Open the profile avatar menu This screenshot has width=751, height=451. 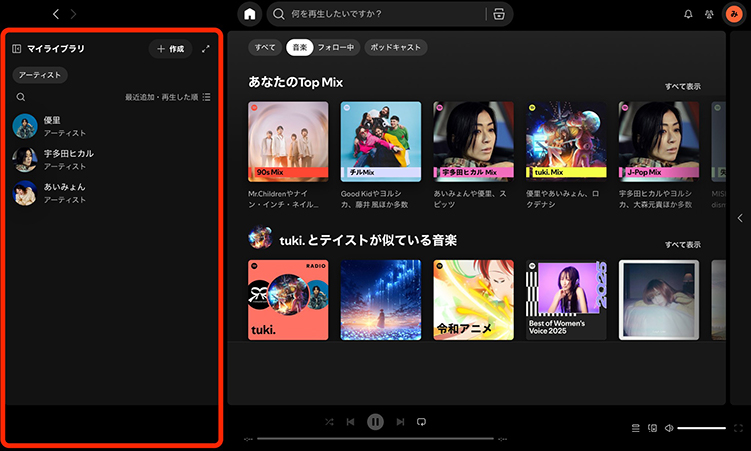tap(734, 14)
